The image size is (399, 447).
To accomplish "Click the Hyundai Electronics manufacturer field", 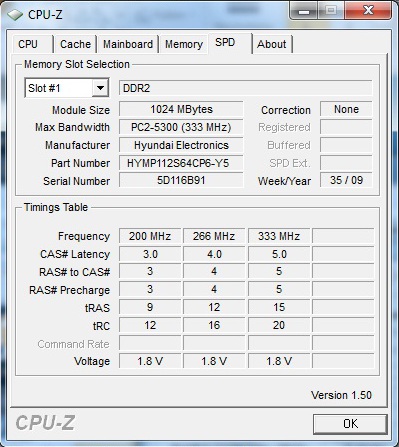I will pos(181,145).
